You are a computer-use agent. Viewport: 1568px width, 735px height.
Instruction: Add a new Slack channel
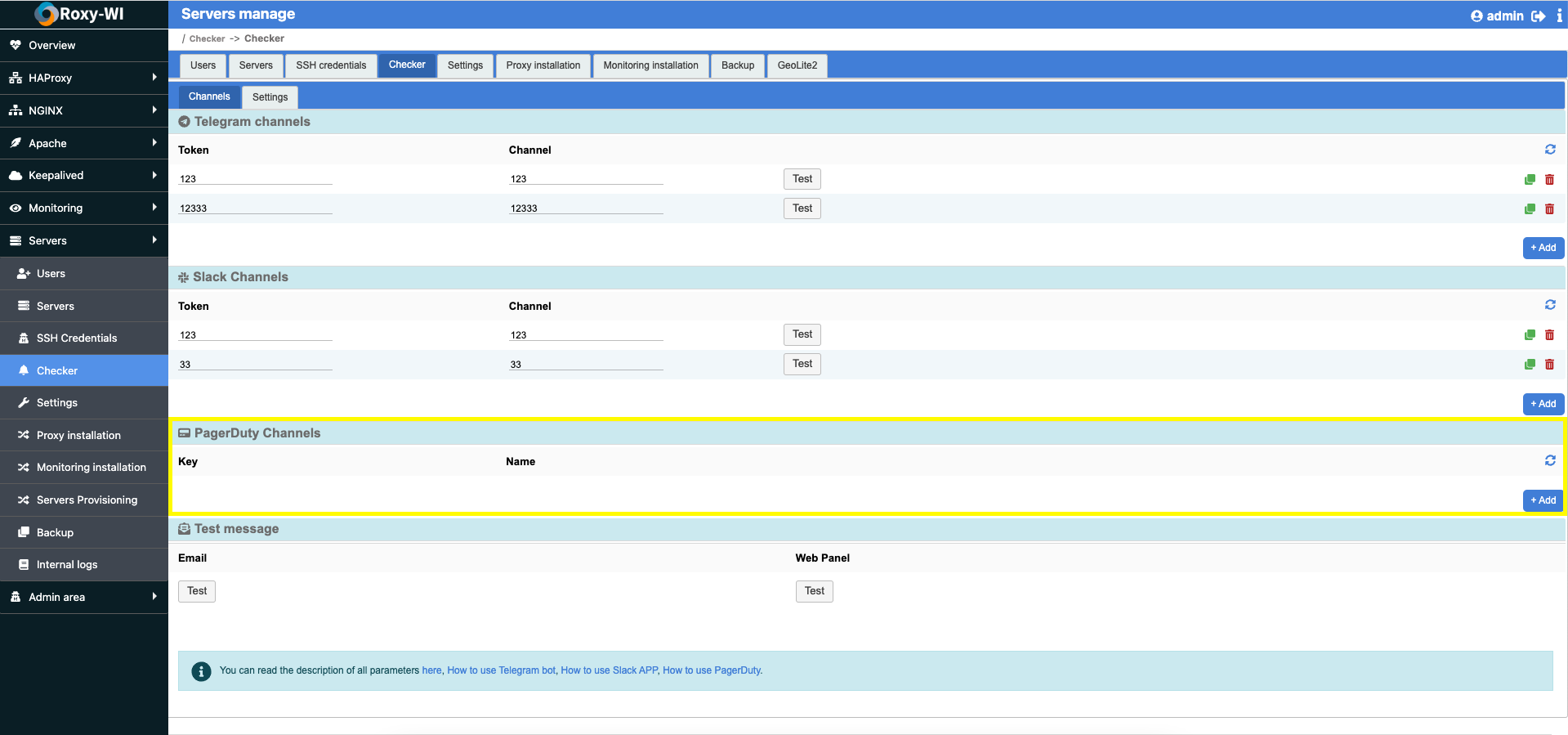[1543, 404]
